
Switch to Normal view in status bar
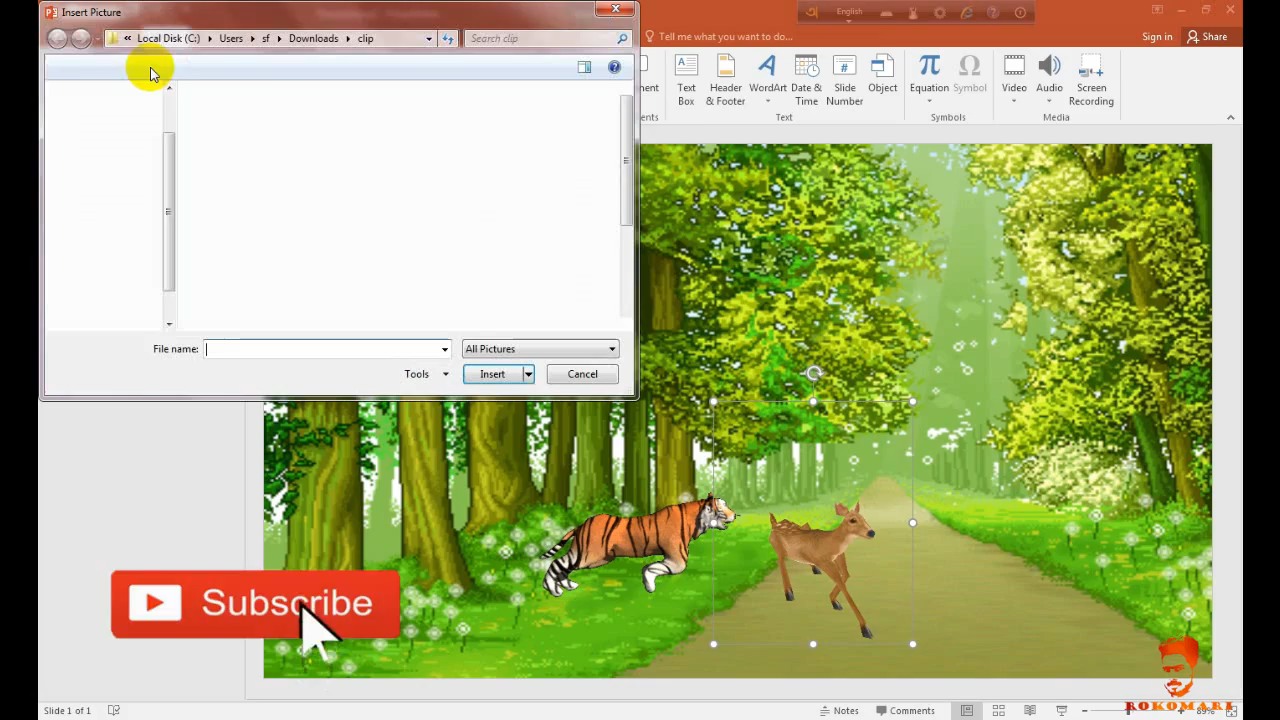(x=967, y=710)
